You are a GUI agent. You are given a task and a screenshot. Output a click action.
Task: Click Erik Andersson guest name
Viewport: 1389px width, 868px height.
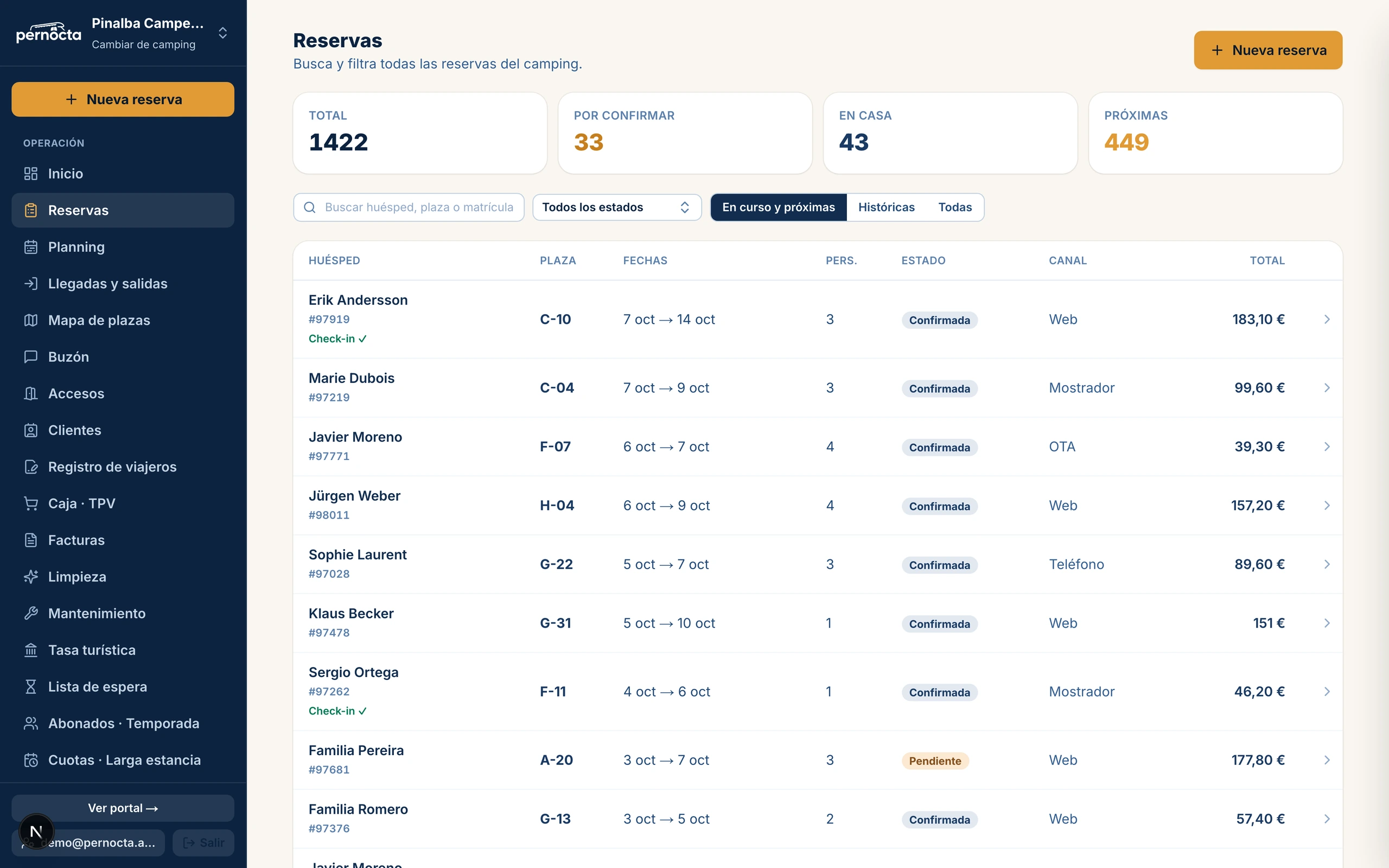(x=358, y=300)
